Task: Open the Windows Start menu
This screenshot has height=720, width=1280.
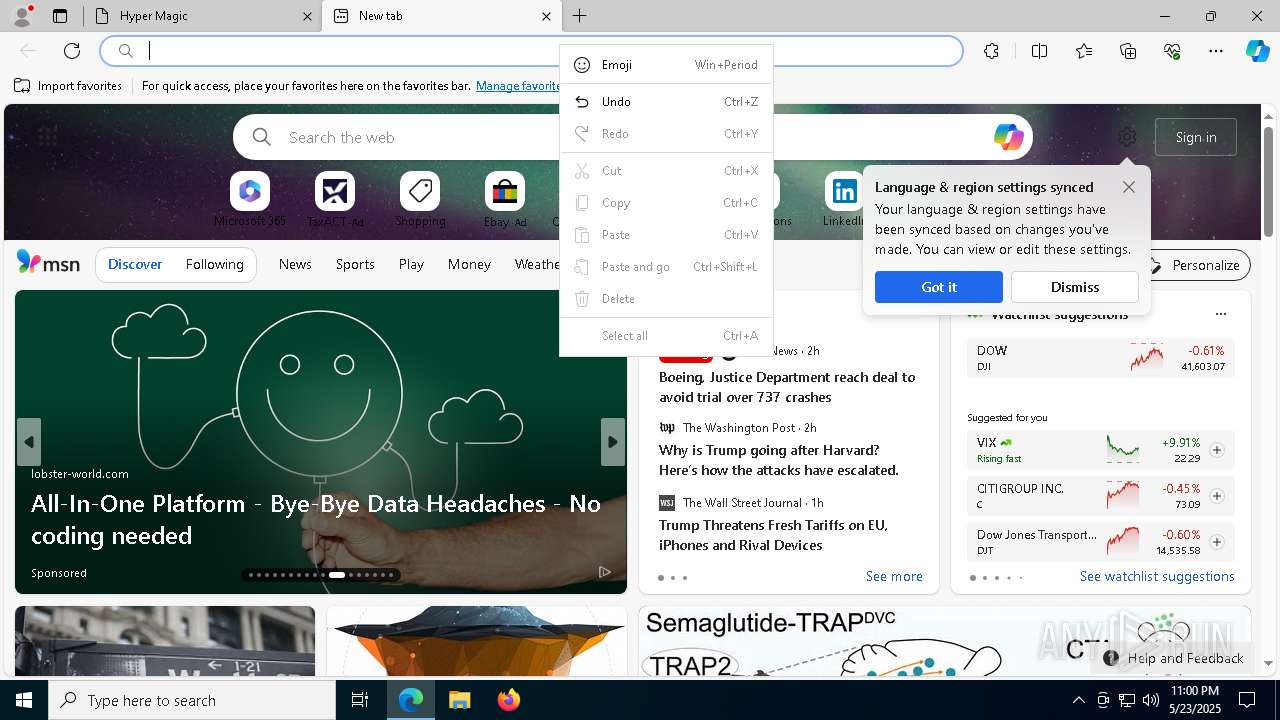Action: pos(24,700)
